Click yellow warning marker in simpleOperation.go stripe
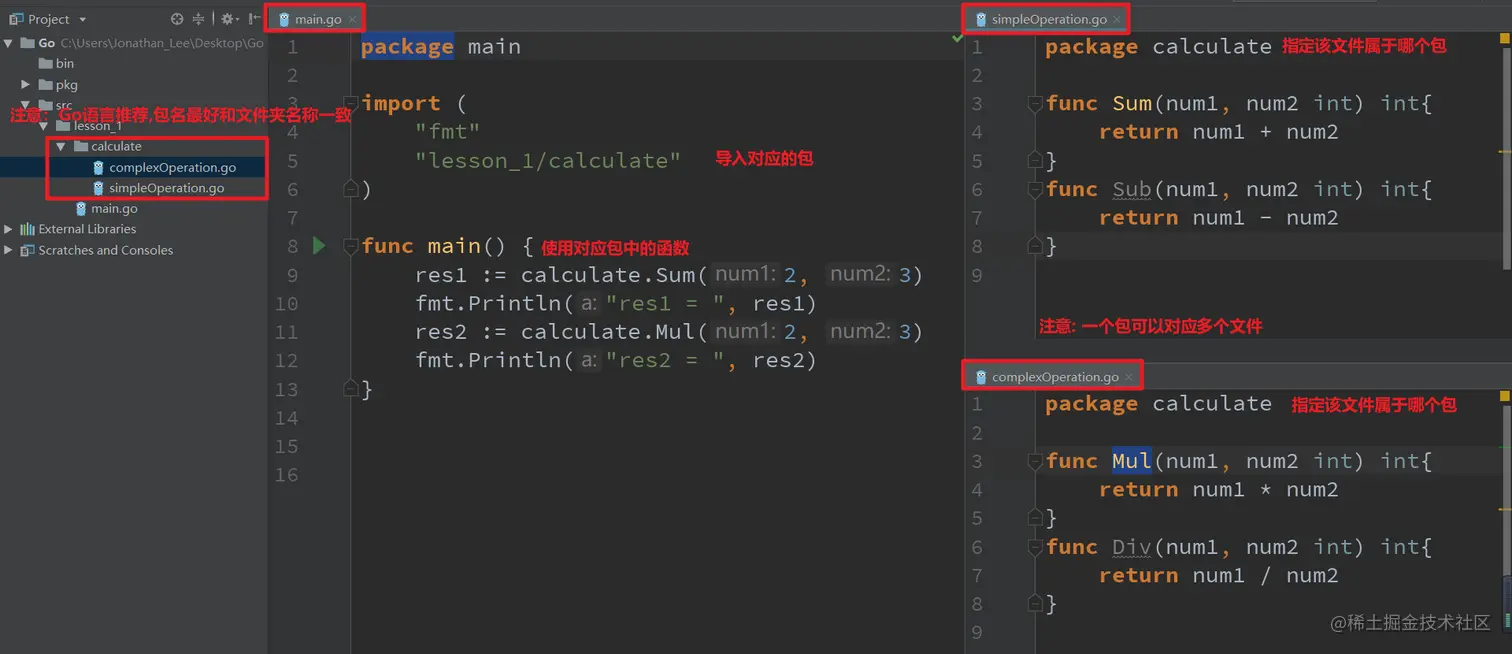 (1507, 150)
